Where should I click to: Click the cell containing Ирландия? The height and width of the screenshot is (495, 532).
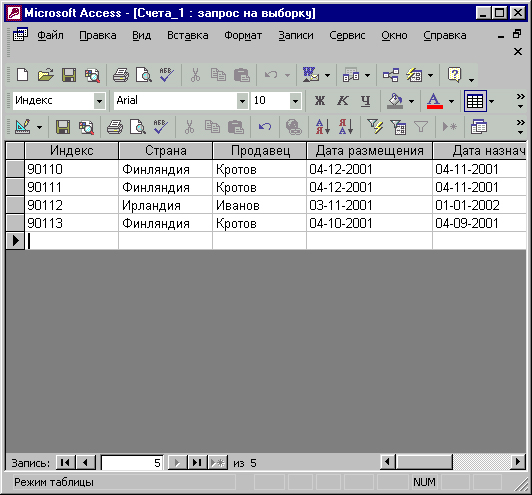(x=165, y=205)
